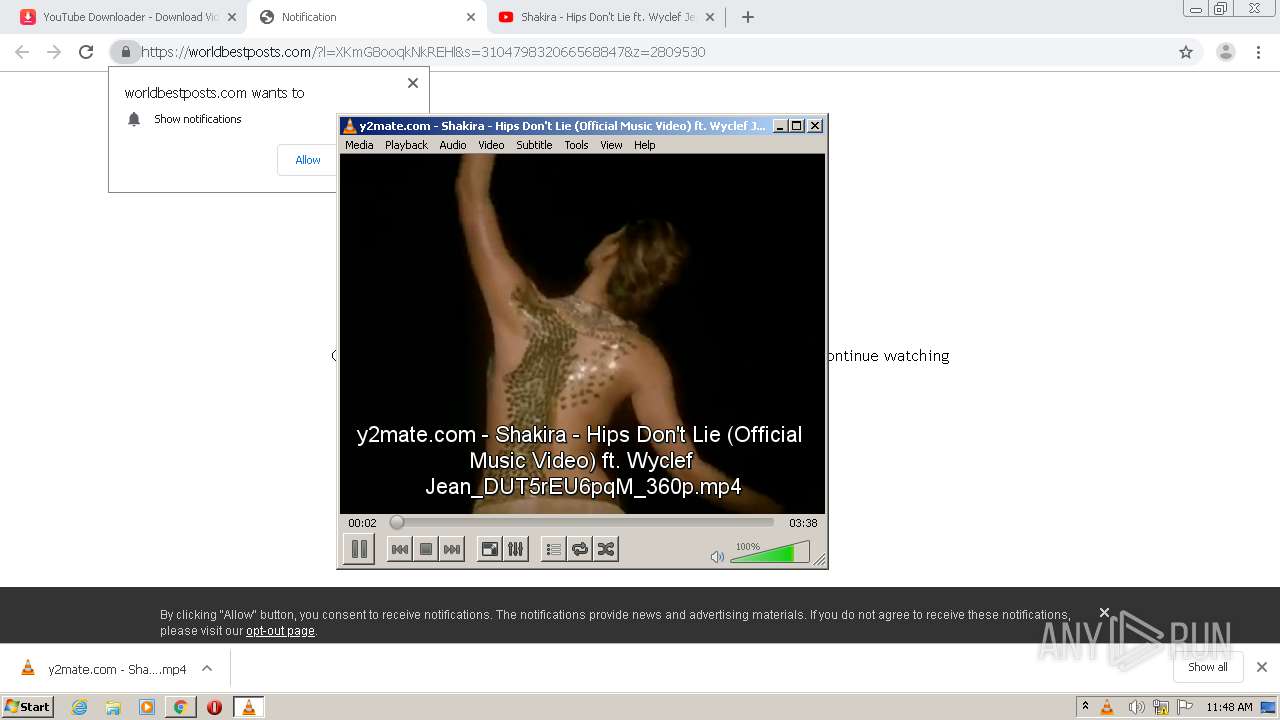The image size is (1280, 720).
Task: Open VLC Audio menu
Action: [x=453, y=145]
